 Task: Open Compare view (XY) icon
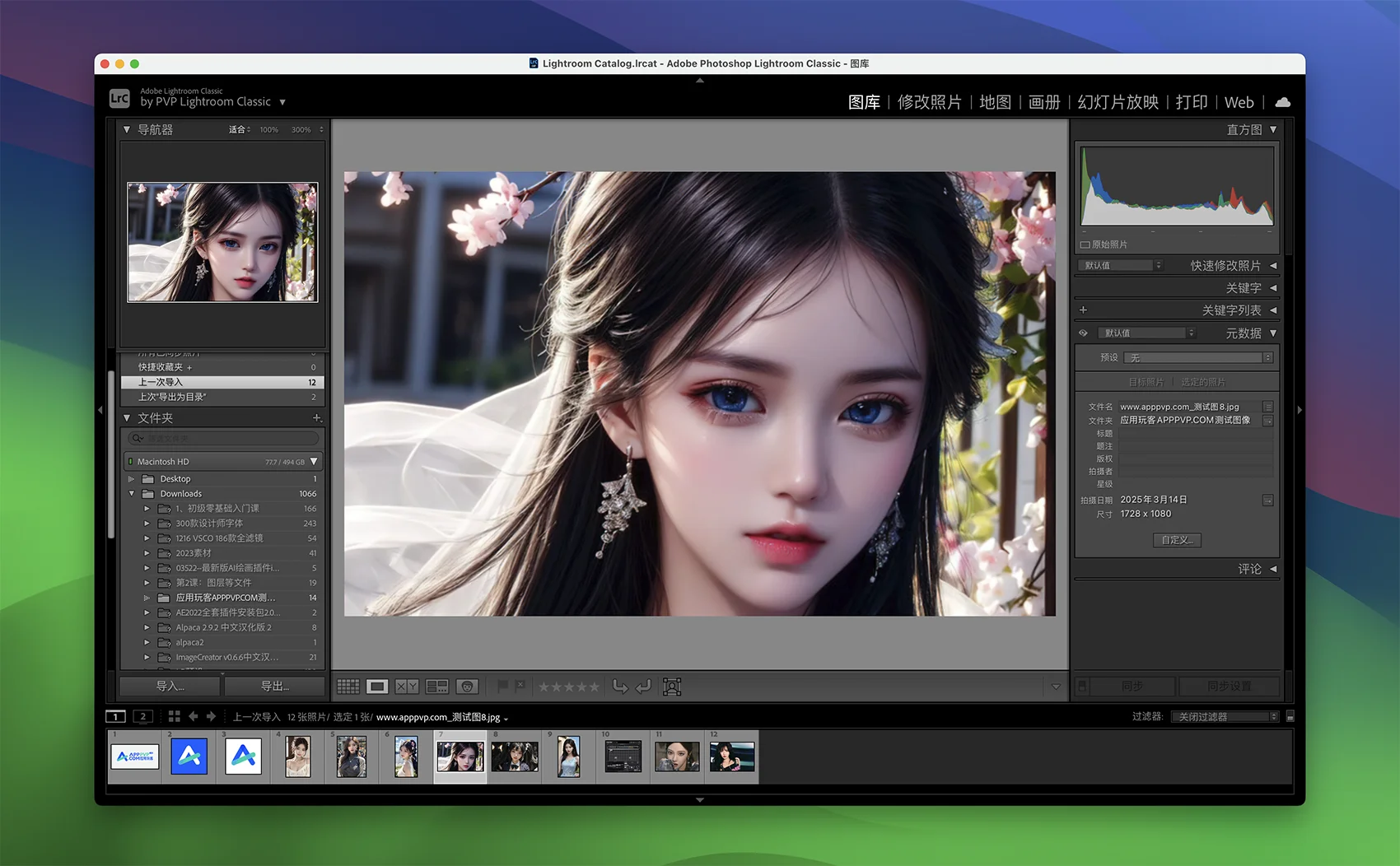407,687
